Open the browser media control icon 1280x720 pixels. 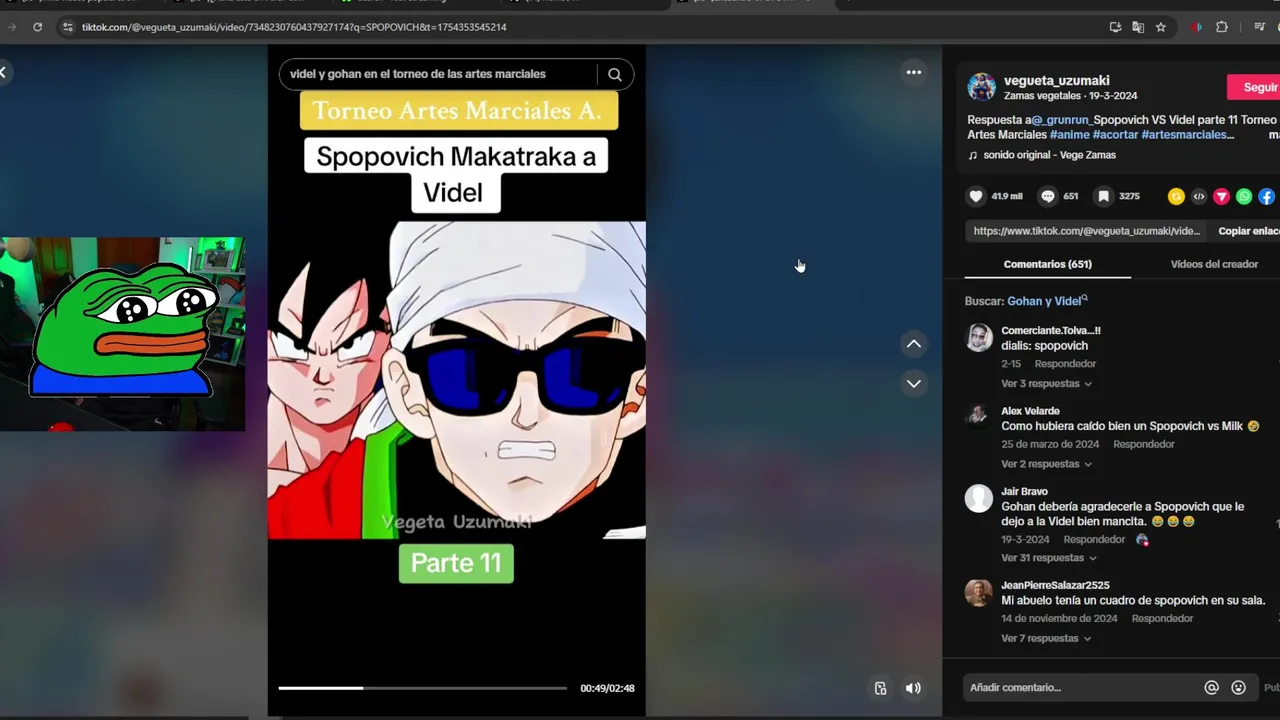[x=1259, y=27]
